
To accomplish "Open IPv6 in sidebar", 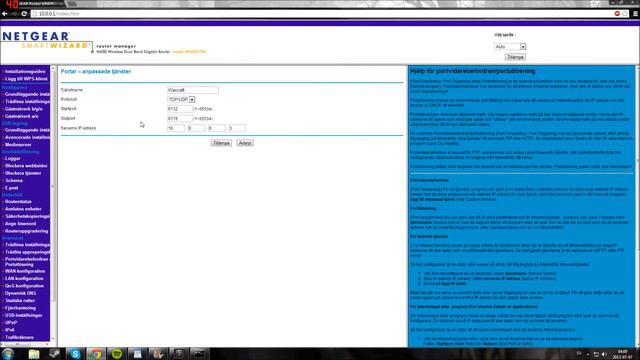I will [x=10, y=330].
